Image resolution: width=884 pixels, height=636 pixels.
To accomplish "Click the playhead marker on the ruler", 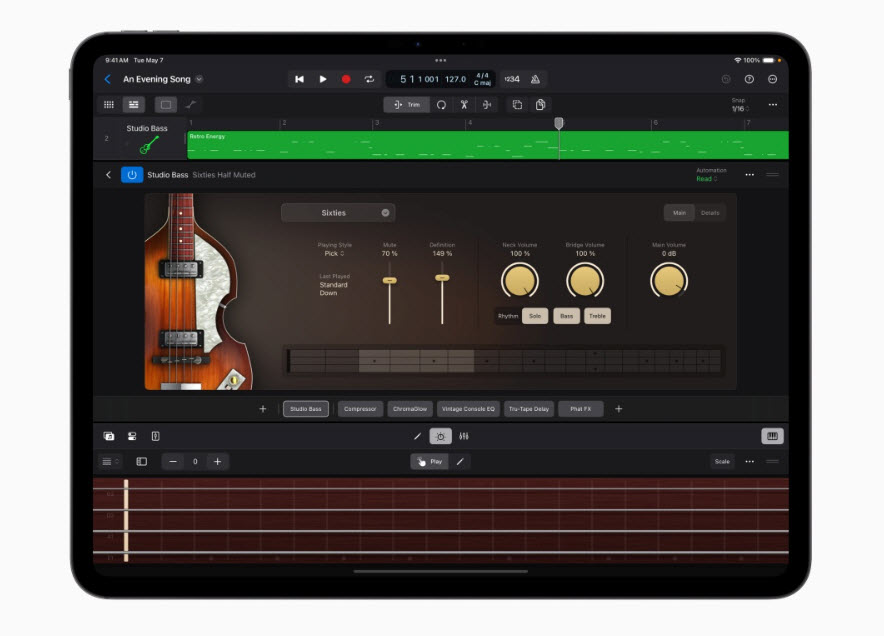I will [559, 123].
